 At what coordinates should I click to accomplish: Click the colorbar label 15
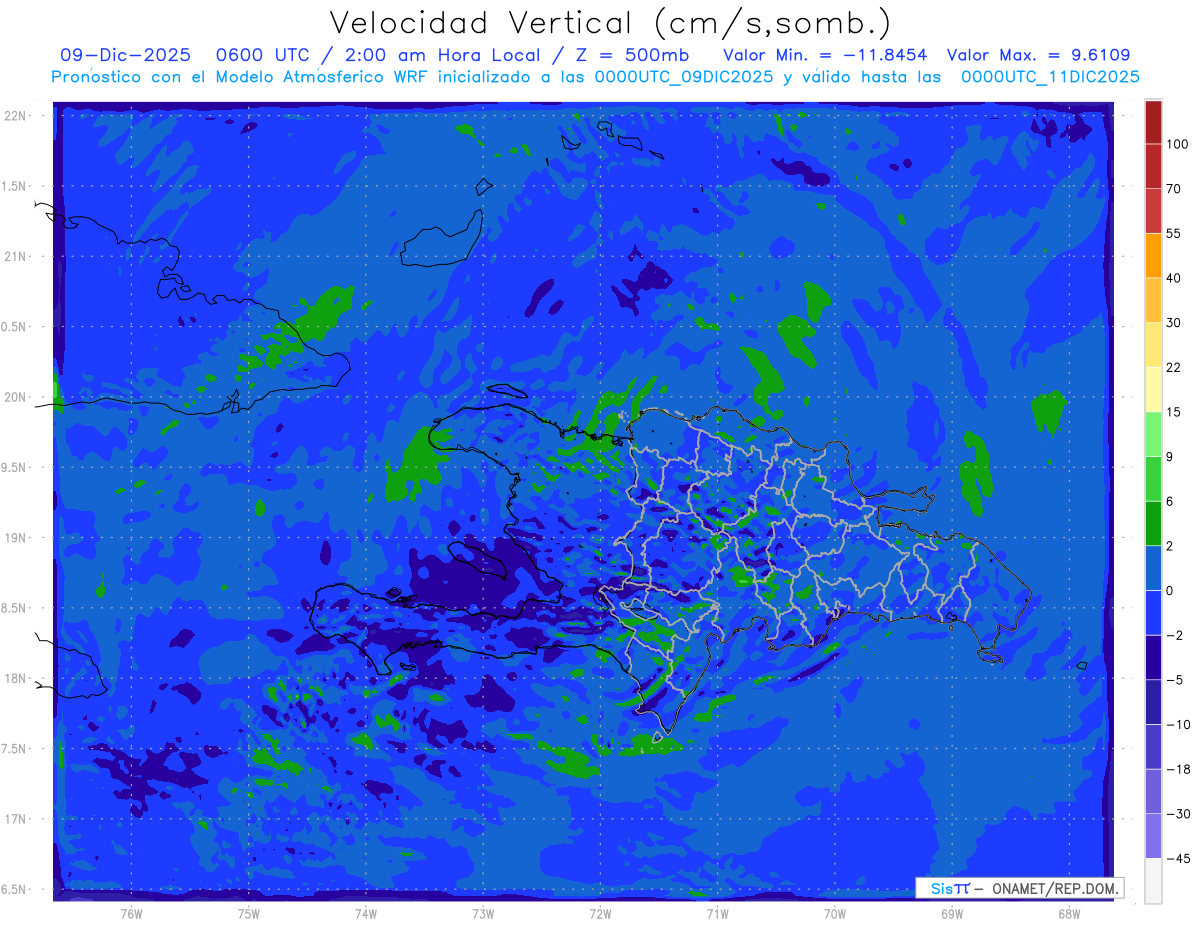[1174, 412]
